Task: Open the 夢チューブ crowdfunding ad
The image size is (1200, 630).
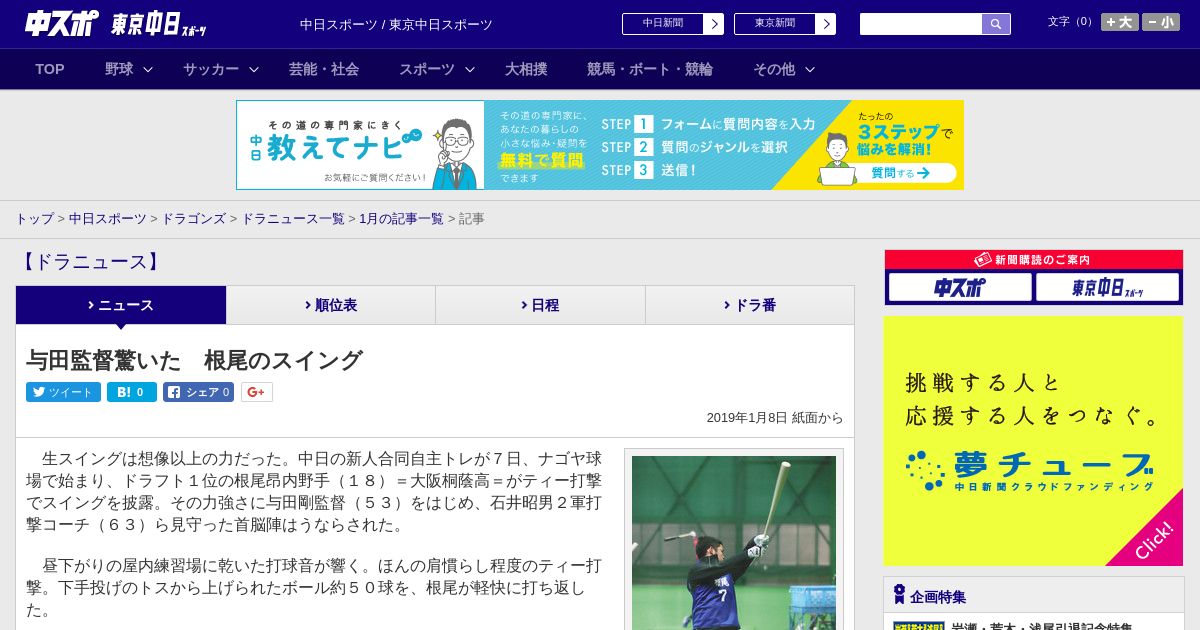Action: pyautogui.click(x=1033, y=441)
